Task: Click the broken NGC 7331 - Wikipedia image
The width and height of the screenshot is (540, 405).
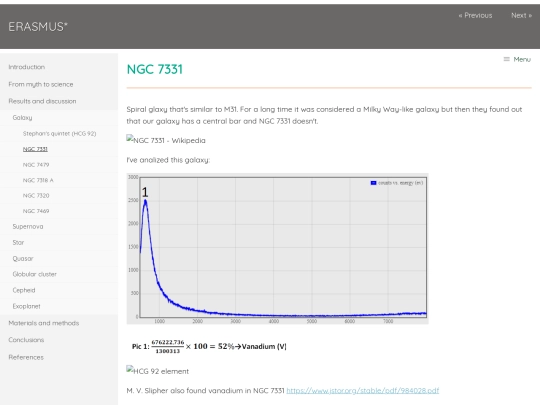Action: point(166,140)
